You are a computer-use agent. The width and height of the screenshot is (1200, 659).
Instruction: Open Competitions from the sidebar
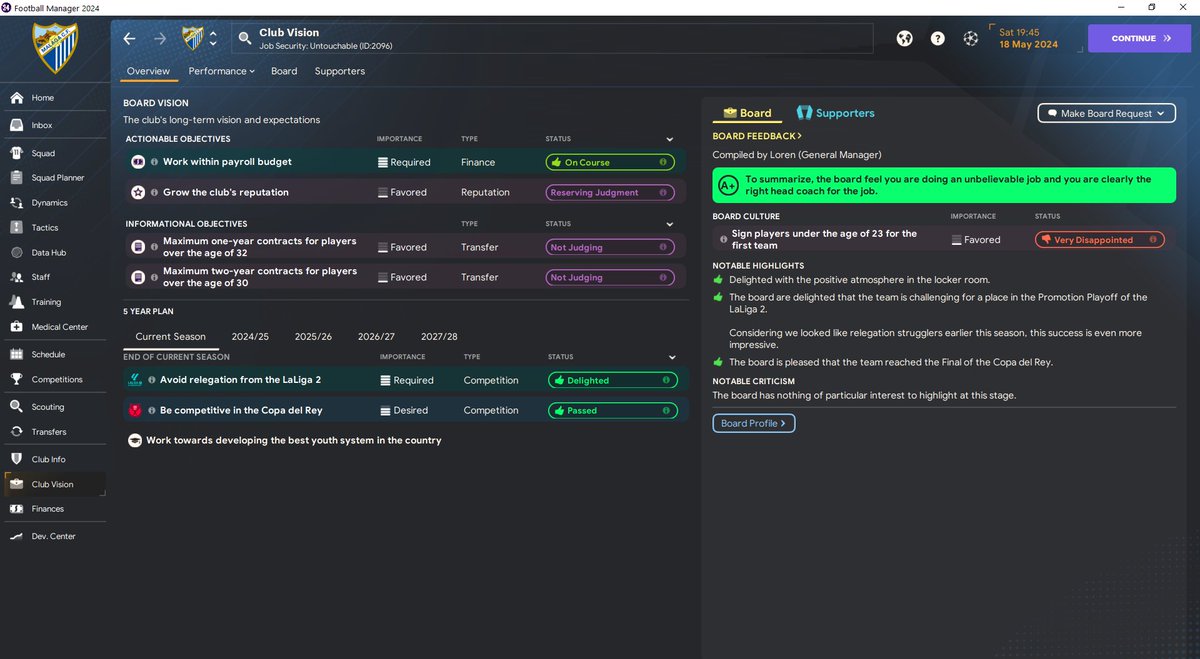[x=55, y=379]
